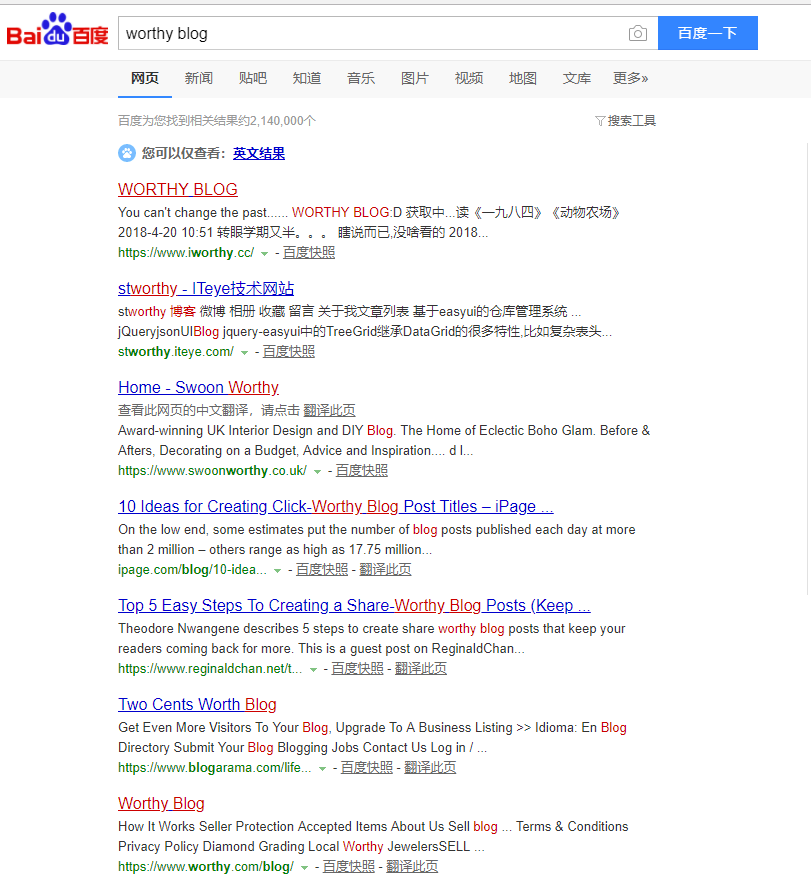
Task: Open the 音乐 tab
Action: point(361,78)
